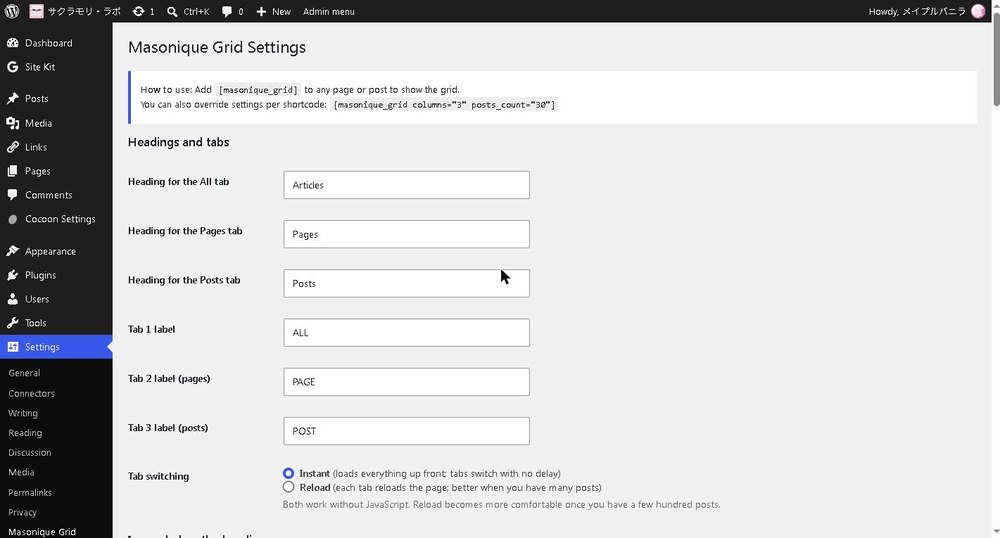Click the Links chain icon

point(12,147)
